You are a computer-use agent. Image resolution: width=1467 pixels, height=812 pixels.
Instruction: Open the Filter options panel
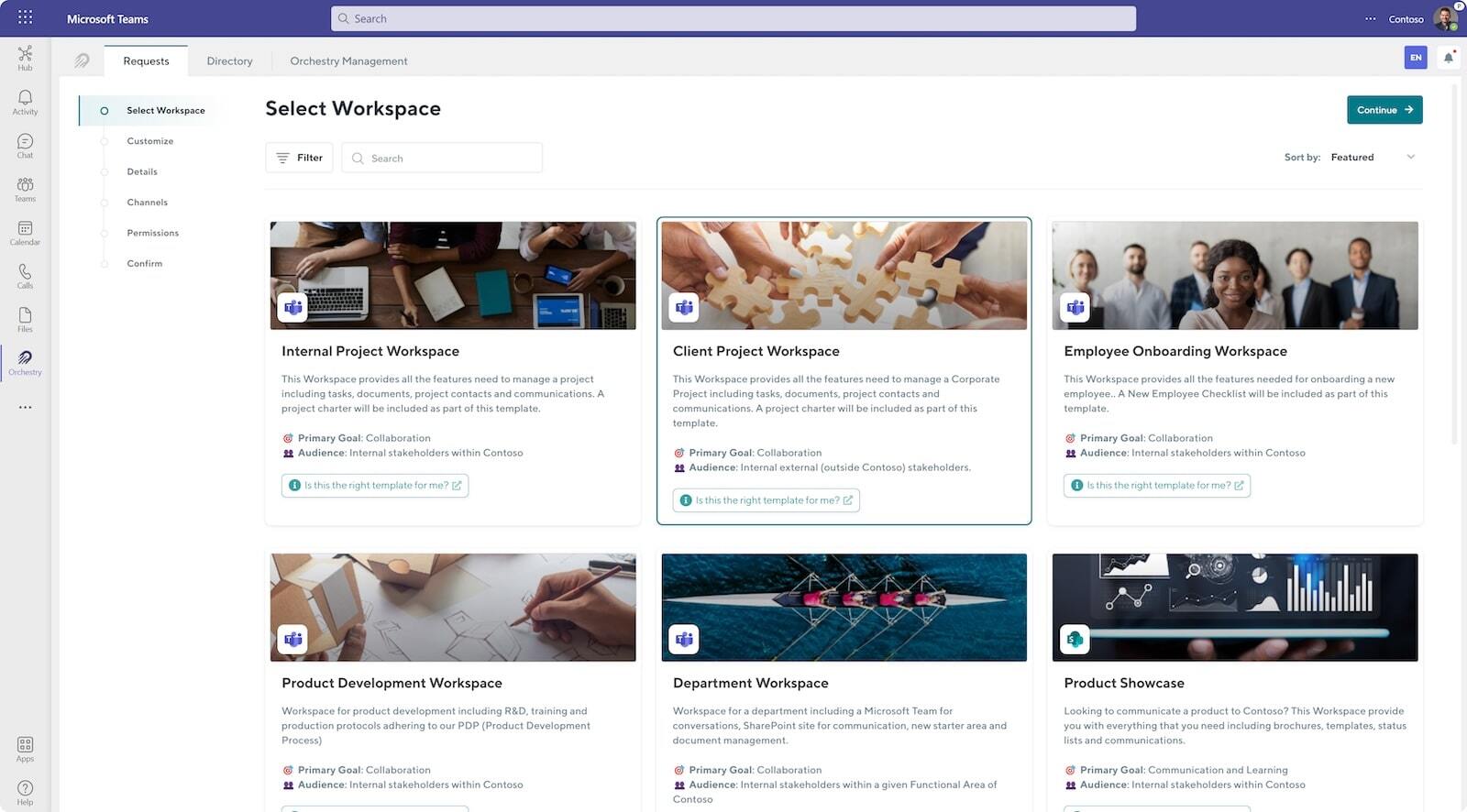point(299,158)
